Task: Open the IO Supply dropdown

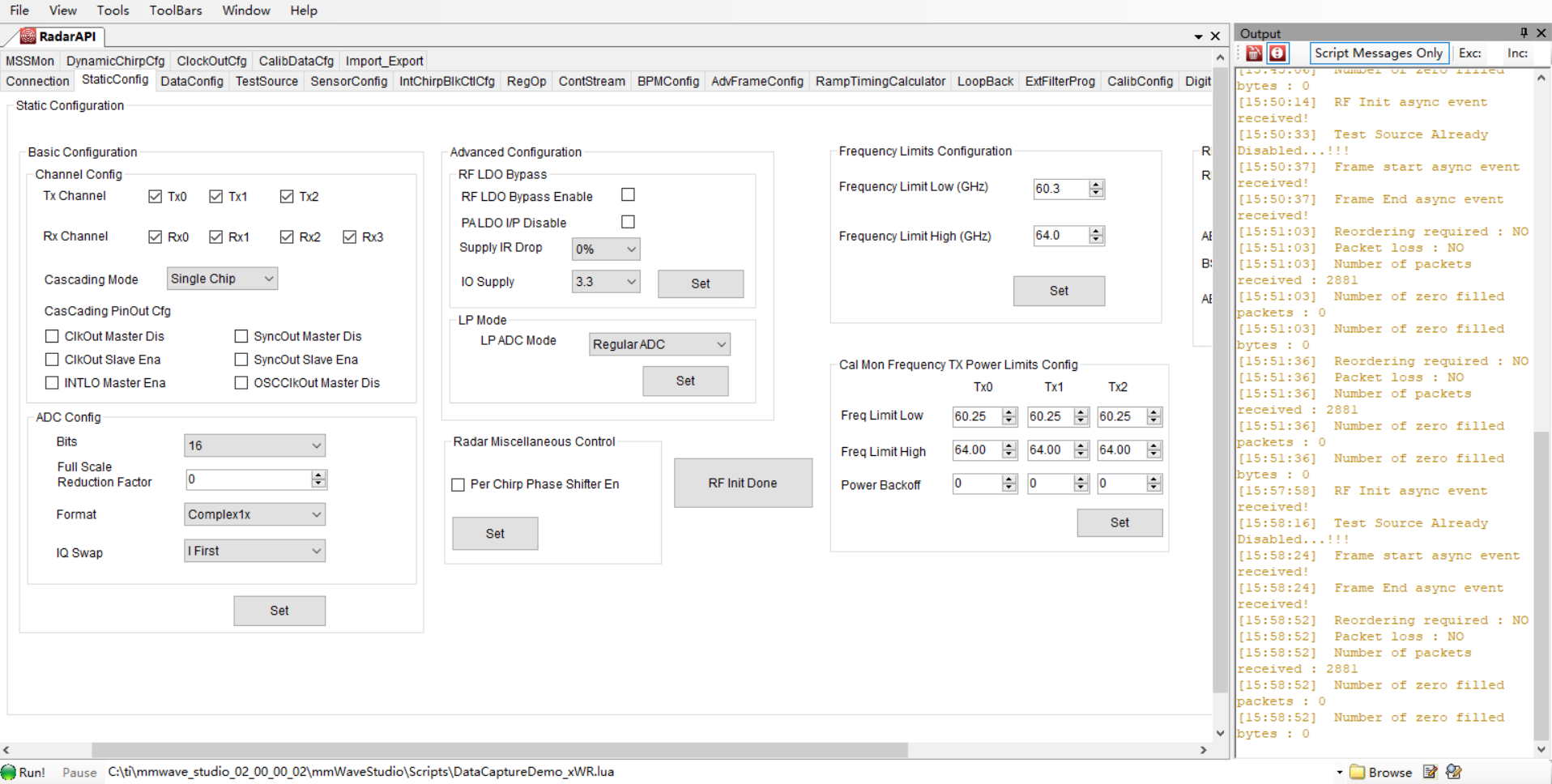Action: (x=606, y=282)
